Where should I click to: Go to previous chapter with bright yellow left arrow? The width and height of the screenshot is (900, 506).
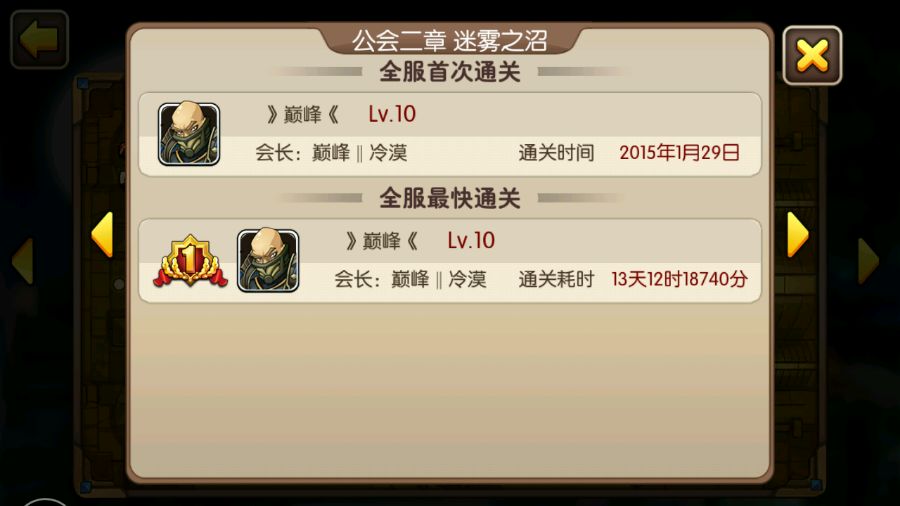coord(102,234)
